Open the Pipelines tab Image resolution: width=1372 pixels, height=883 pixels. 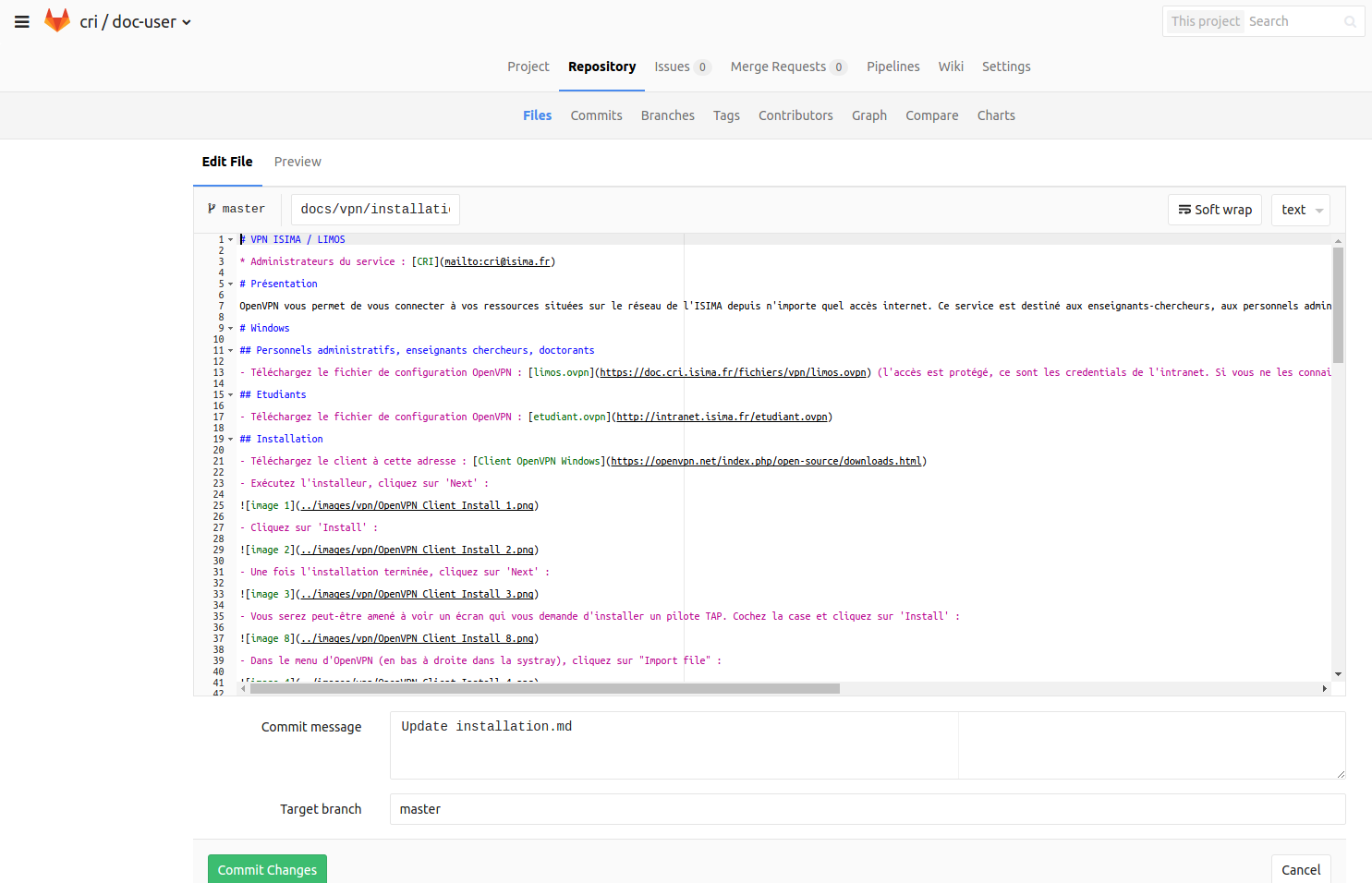(x=892, y=67)
